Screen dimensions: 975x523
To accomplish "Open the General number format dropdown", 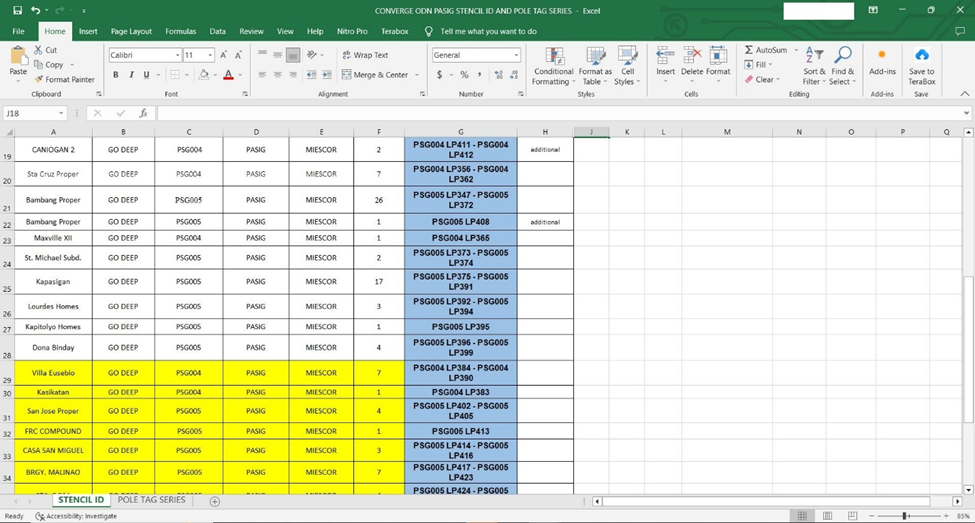I will point(516,55).
